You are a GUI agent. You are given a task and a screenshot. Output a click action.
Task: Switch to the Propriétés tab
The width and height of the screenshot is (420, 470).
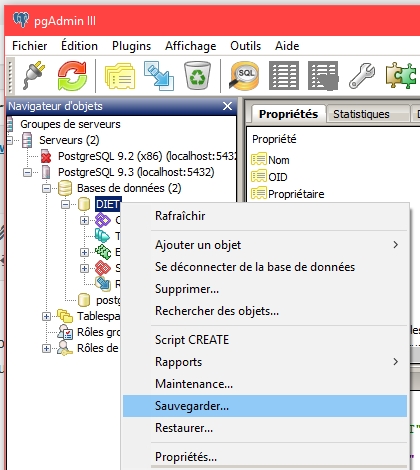(288, 114)
